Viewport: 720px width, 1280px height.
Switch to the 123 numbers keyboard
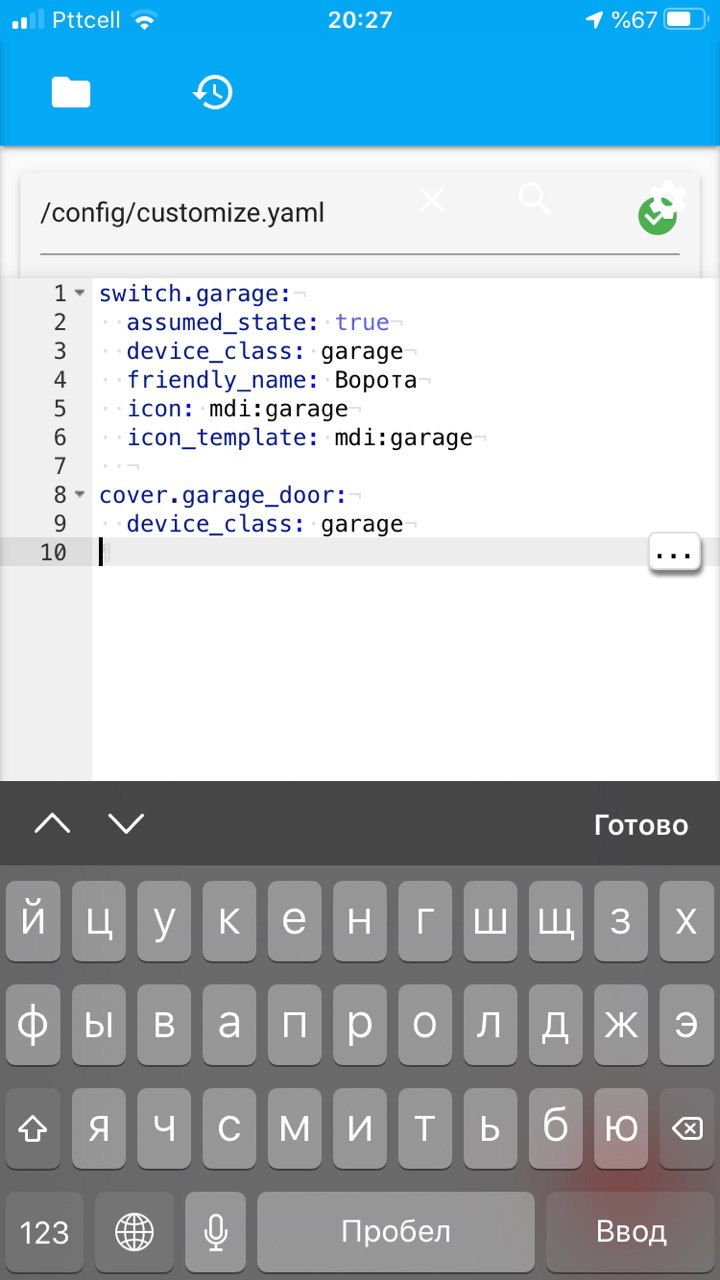[45, 1232]
